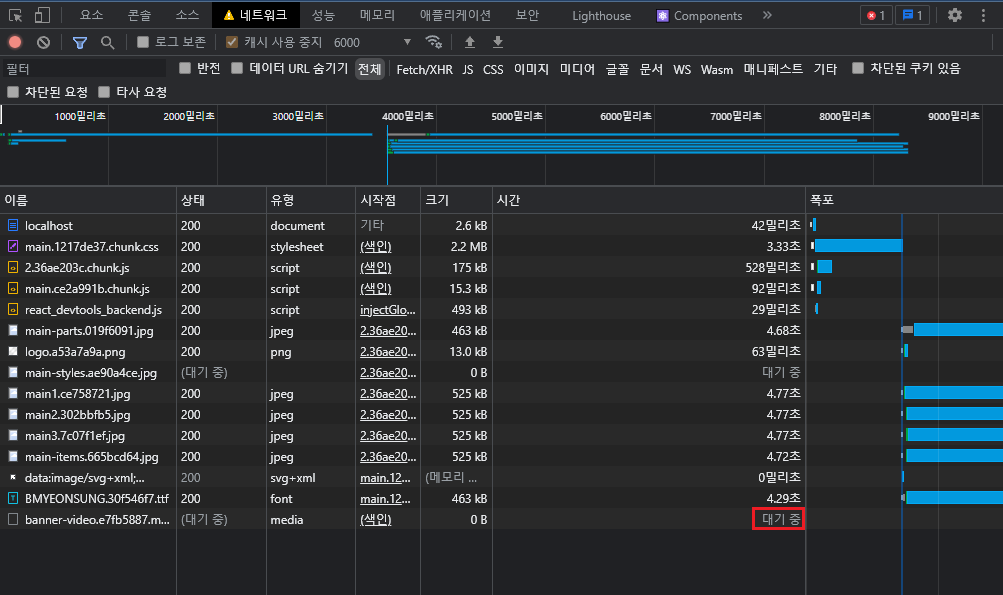Click the main-parts.019f6091.jpg image icon
This screenshot has width=1003, height=595.
coord(13,331)
